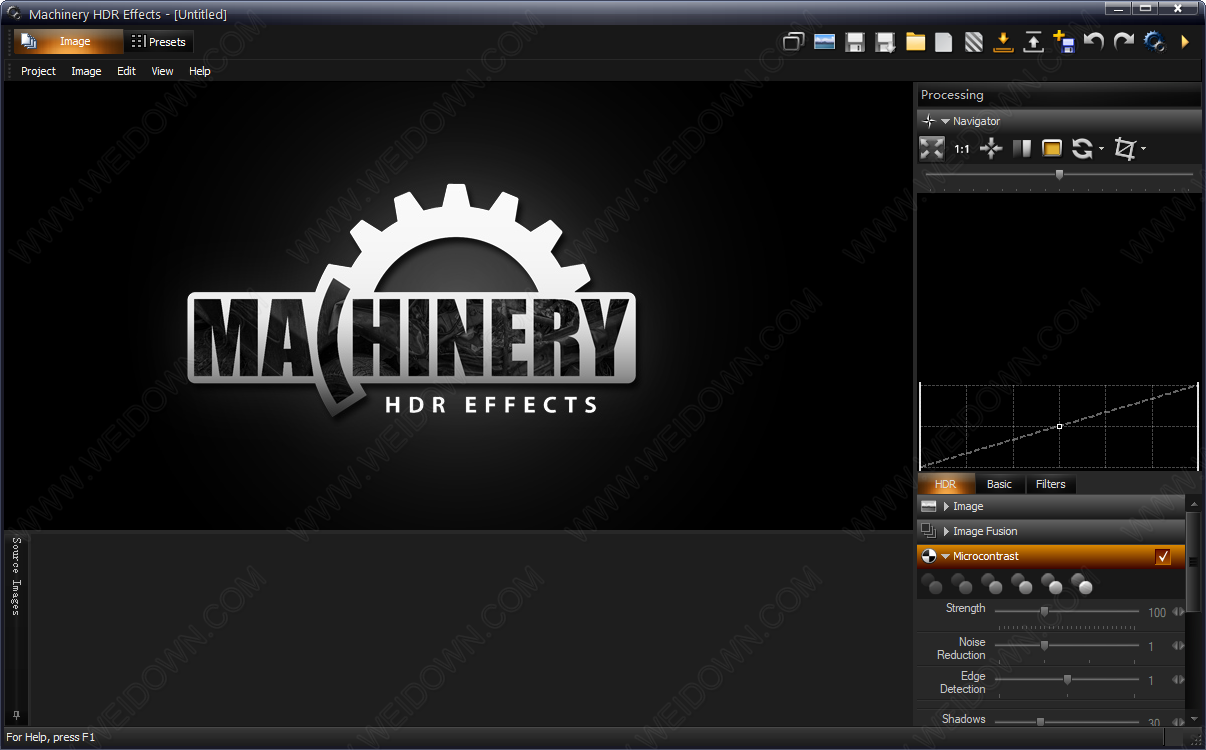Open the Help menu
Image resolution: width=1206 pixels, height=750 pixels.
pyautogui.click(x=200, y=71)
